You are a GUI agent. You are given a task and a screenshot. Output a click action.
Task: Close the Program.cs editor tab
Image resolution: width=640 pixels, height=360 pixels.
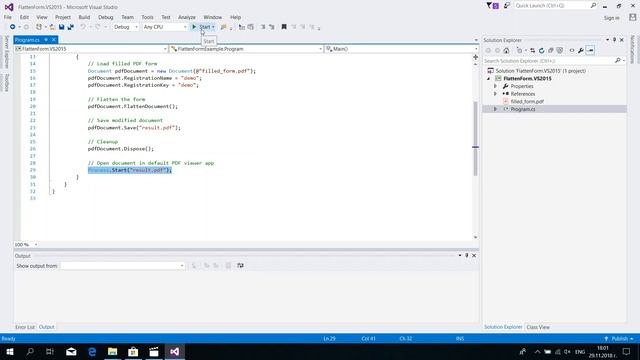53,40
